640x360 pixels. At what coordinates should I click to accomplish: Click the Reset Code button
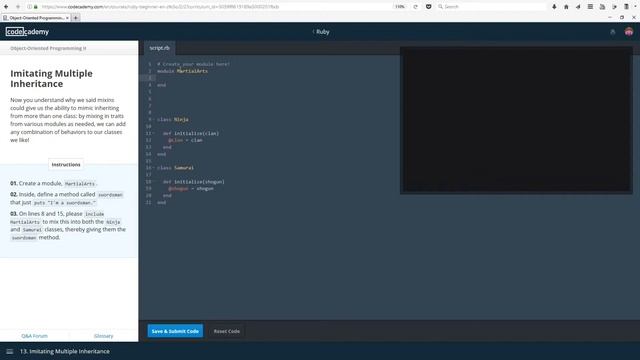point(227,331)
